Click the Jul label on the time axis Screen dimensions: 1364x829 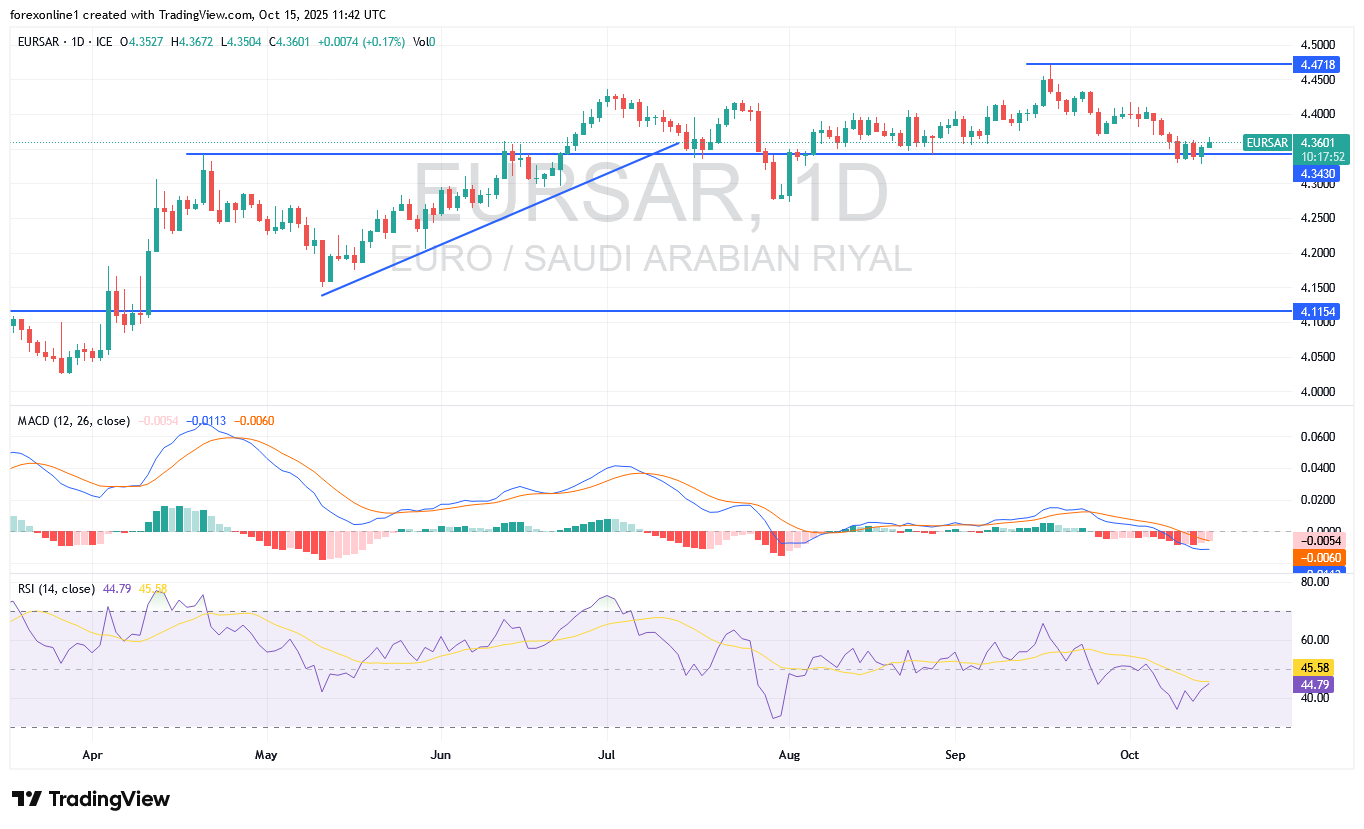606,754
